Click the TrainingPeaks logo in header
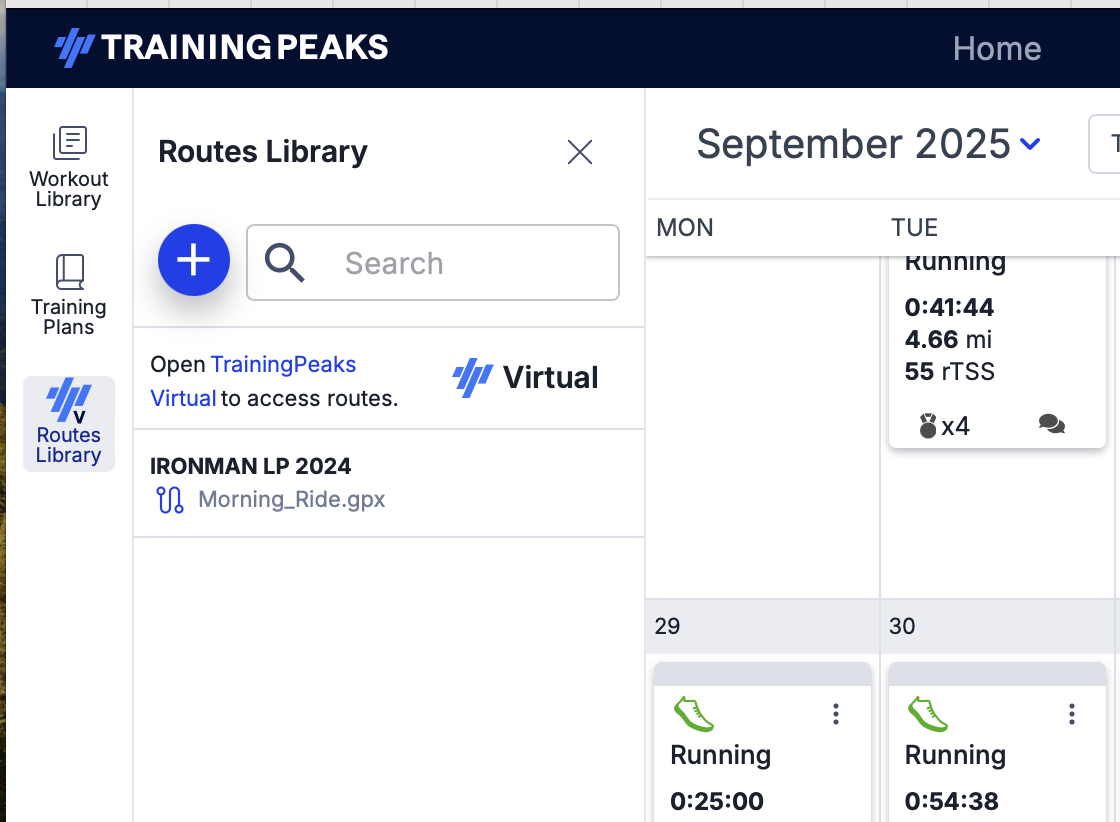This screenshot has width=1120, height=822. pos(221,47)
